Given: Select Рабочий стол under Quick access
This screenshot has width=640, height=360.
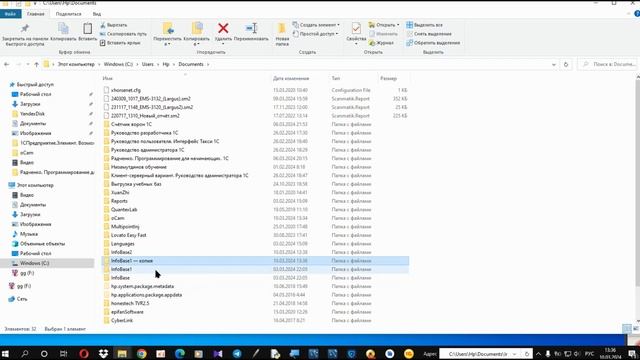Looking at the screenshot, I should point(36,94).
